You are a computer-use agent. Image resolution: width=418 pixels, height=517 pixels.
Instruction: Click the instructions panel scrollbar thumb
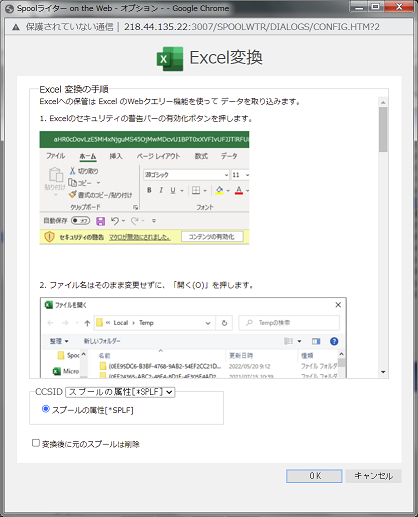(x=383, y=129)
